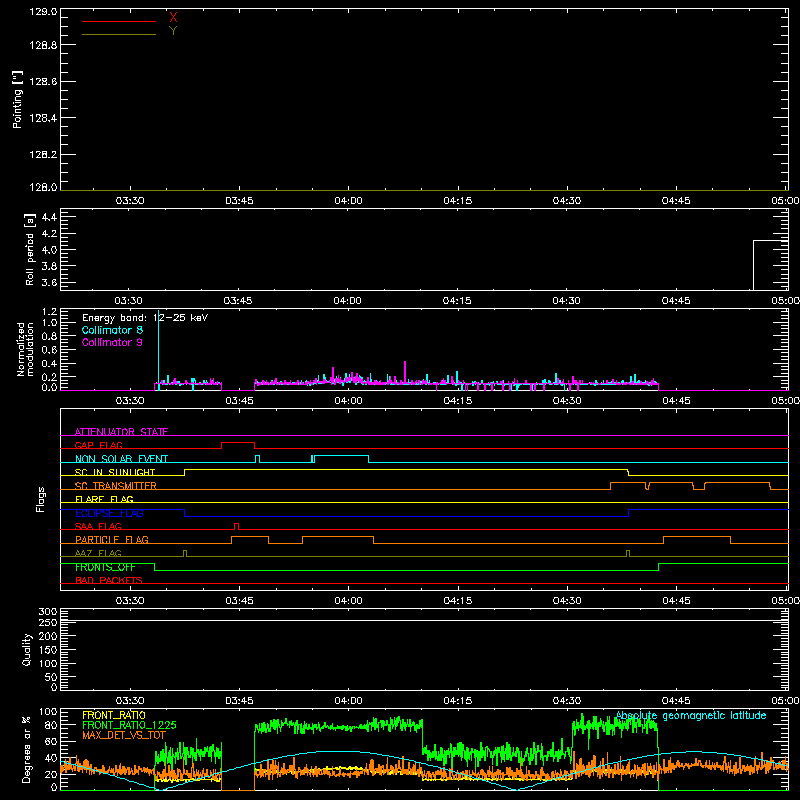Click the Degrees or % axis title
Screen dimensions: 800x800
[27, 749]
